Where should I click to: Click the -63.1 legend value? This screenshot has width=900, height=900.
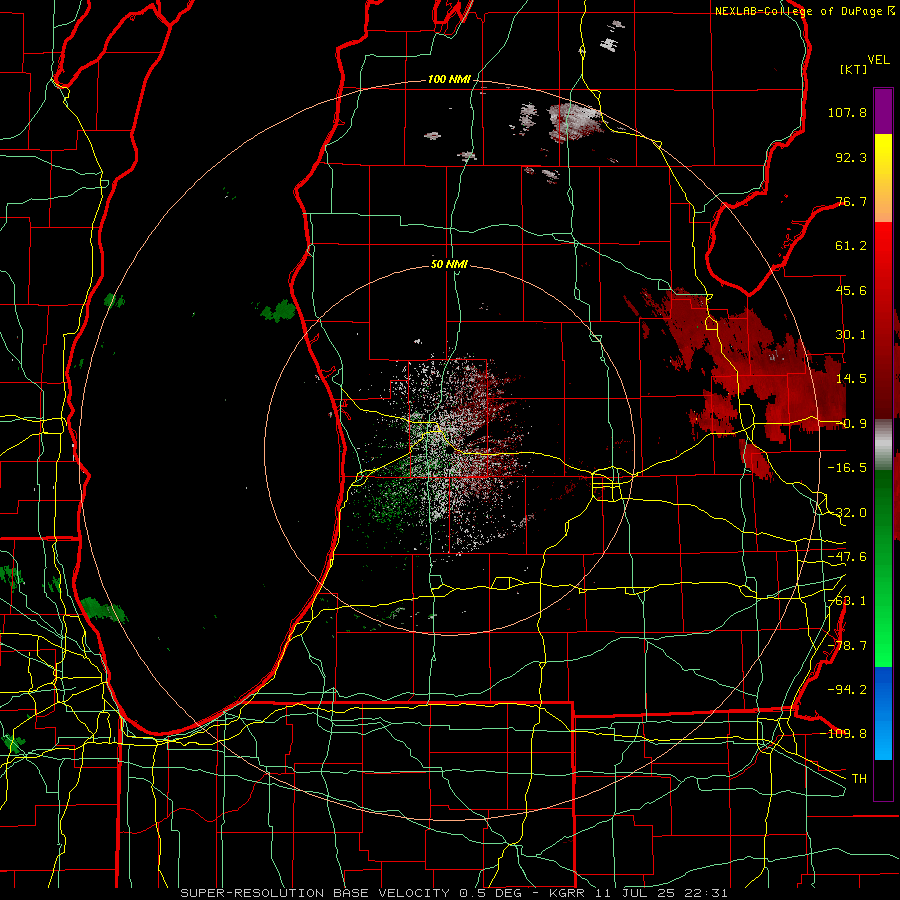tap(847, 601)
